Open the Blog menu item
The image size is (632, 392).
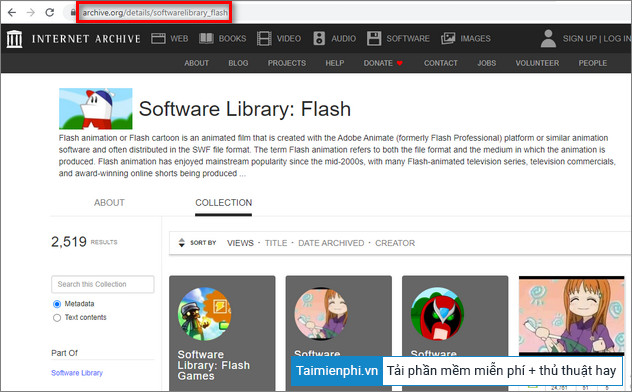click(x=238, y=63)
